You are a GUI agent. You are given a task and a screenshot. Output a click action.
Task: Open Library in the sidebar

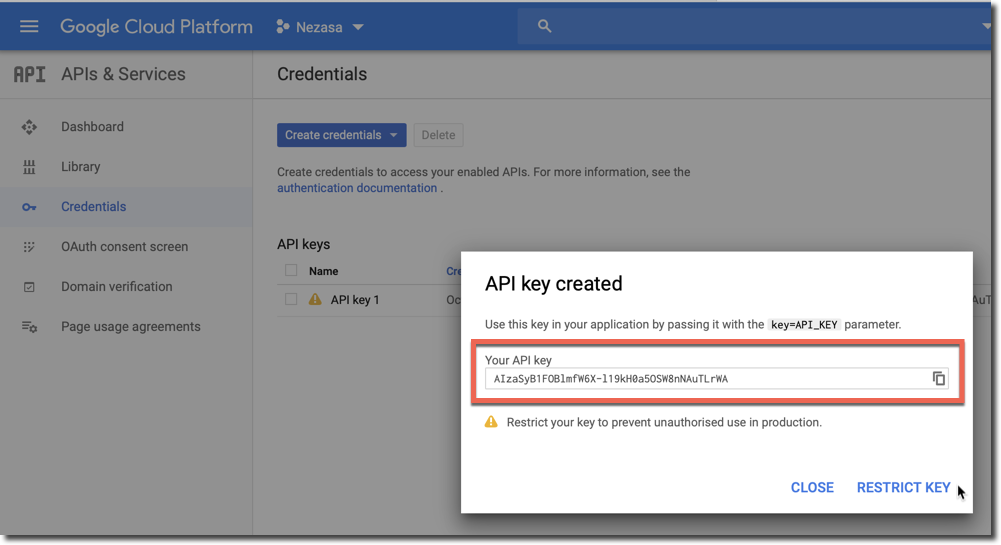[x=80, y=167]
